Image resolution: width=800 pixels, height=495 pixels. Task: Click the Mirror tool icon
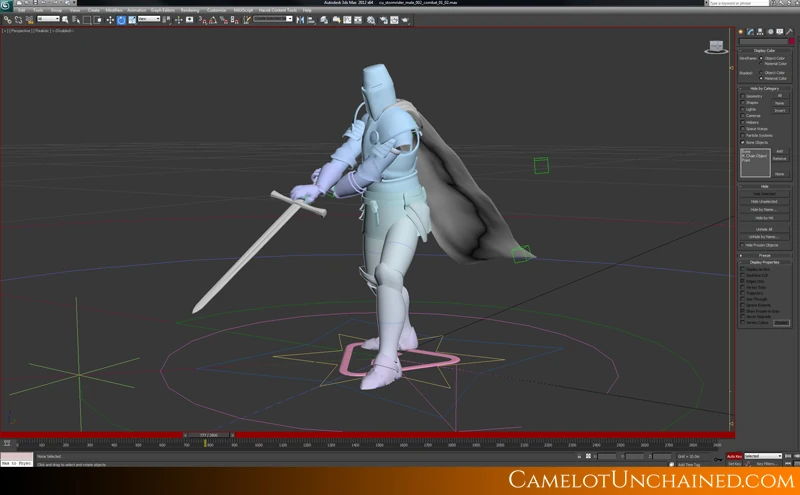(300, 20)
